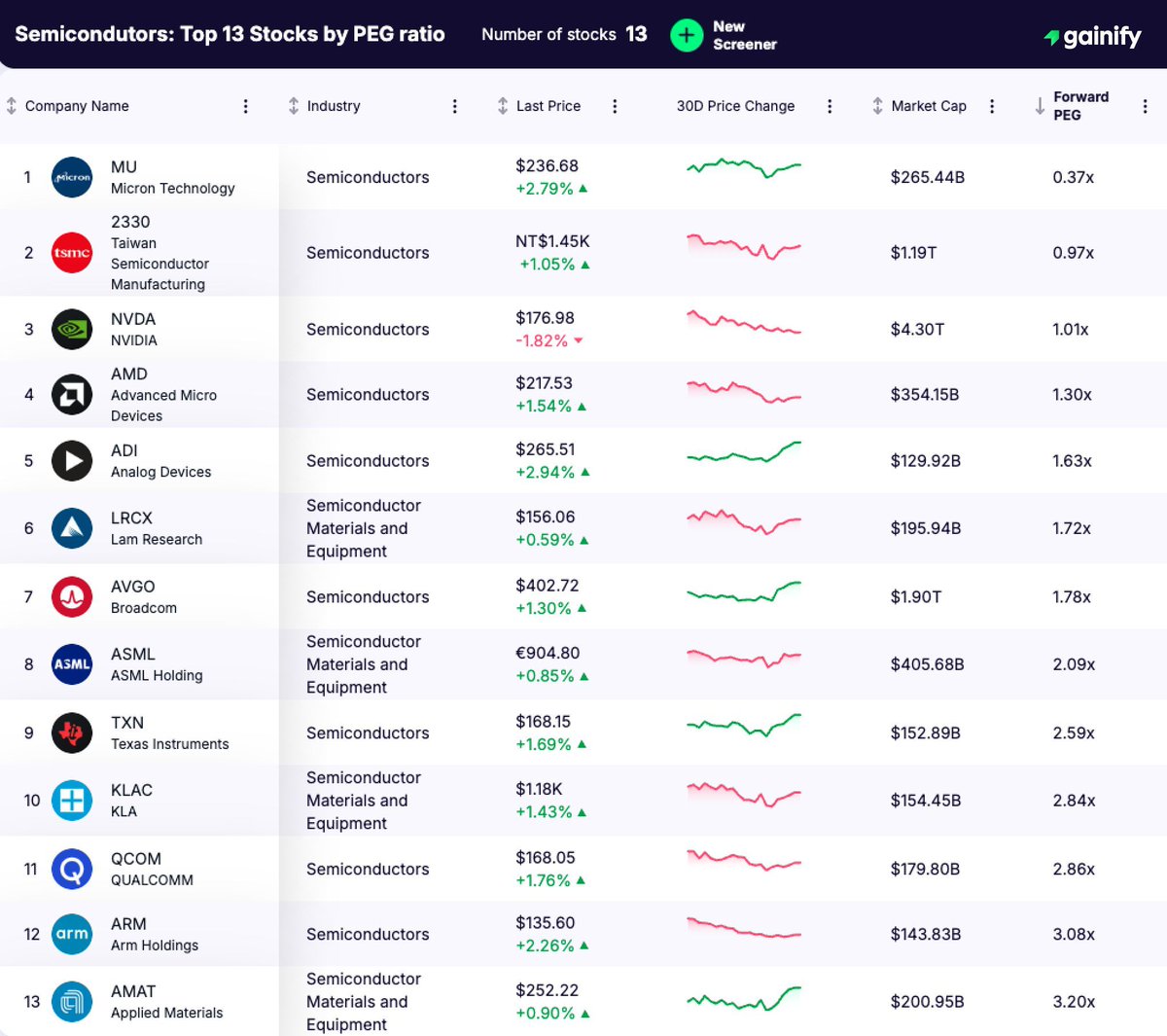1167x1036 pixels.
Task: Click the QUALCOMM logo icon
Action: pyautogui.click(x=71, y=869)
